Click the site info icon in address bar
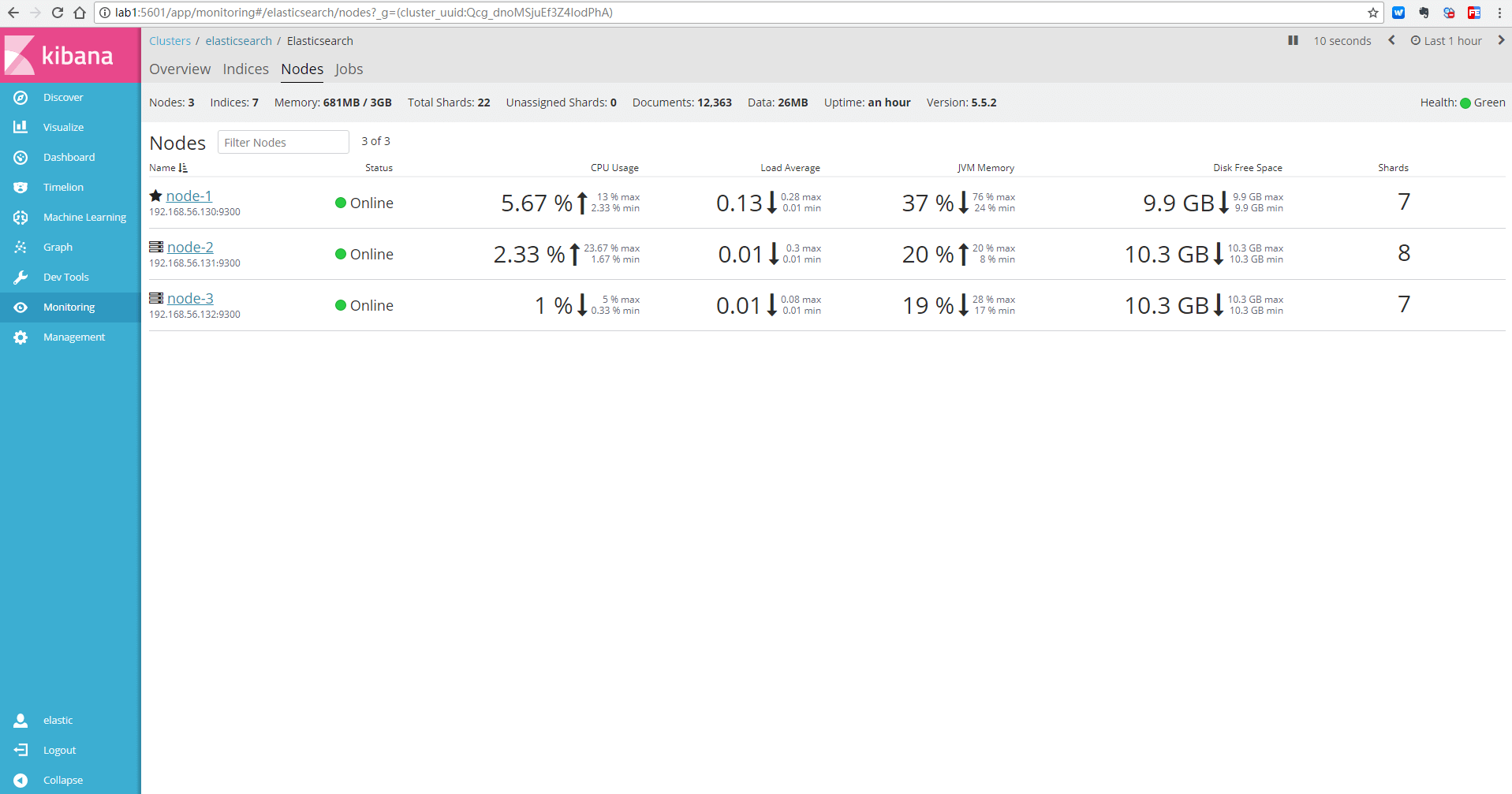The height and width of the screenshot is (794, 1512). coord(105,13)
